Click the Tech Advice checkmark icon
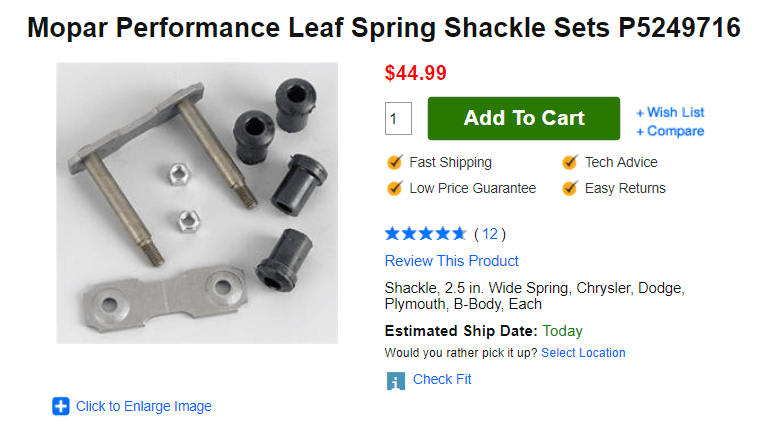The image size is (765, 431). pyautogui.click(x=570, y=162)
